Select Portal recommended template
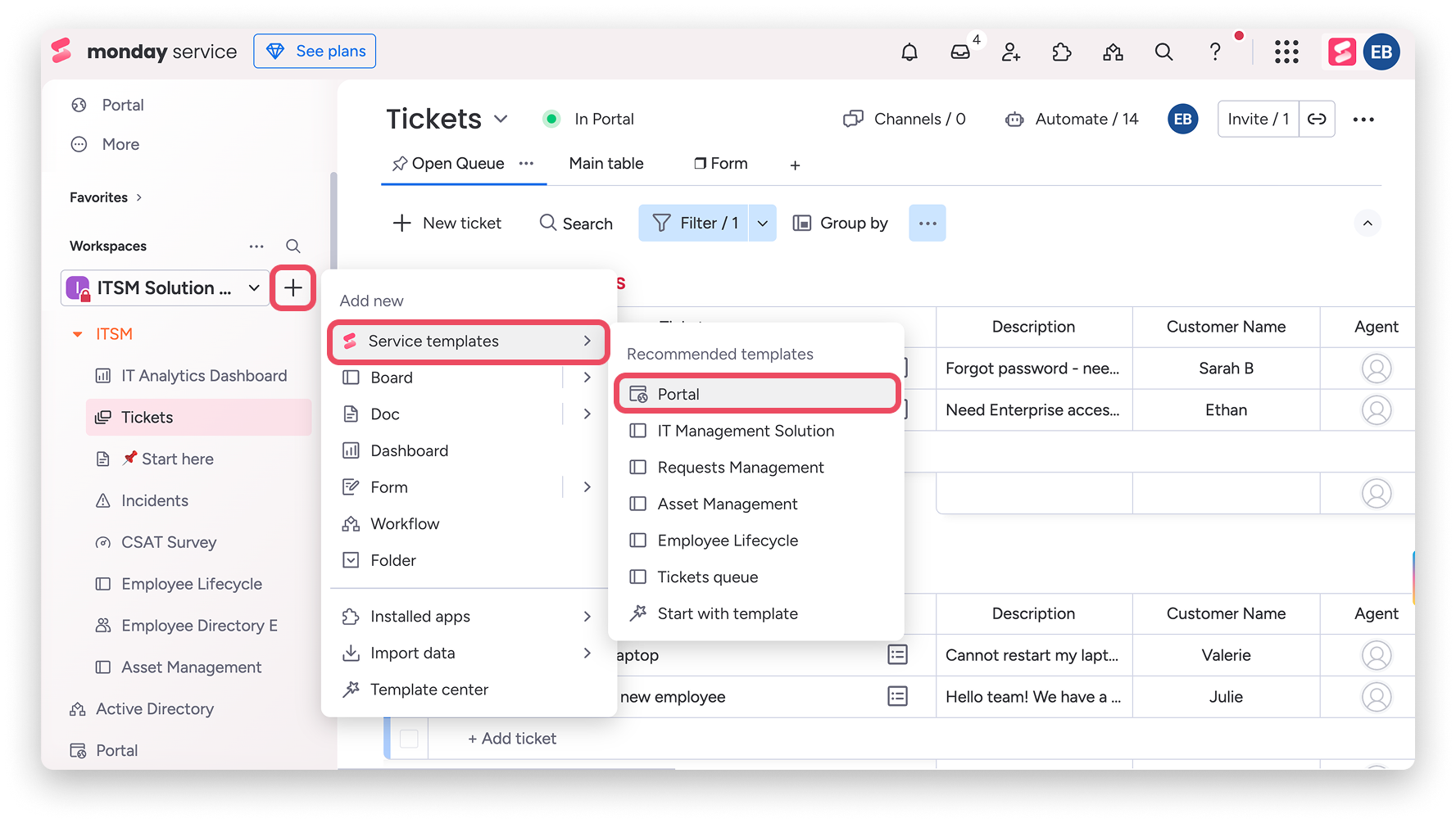The height and width of the screenshot is (823, 1456). [x=756, y=394]
